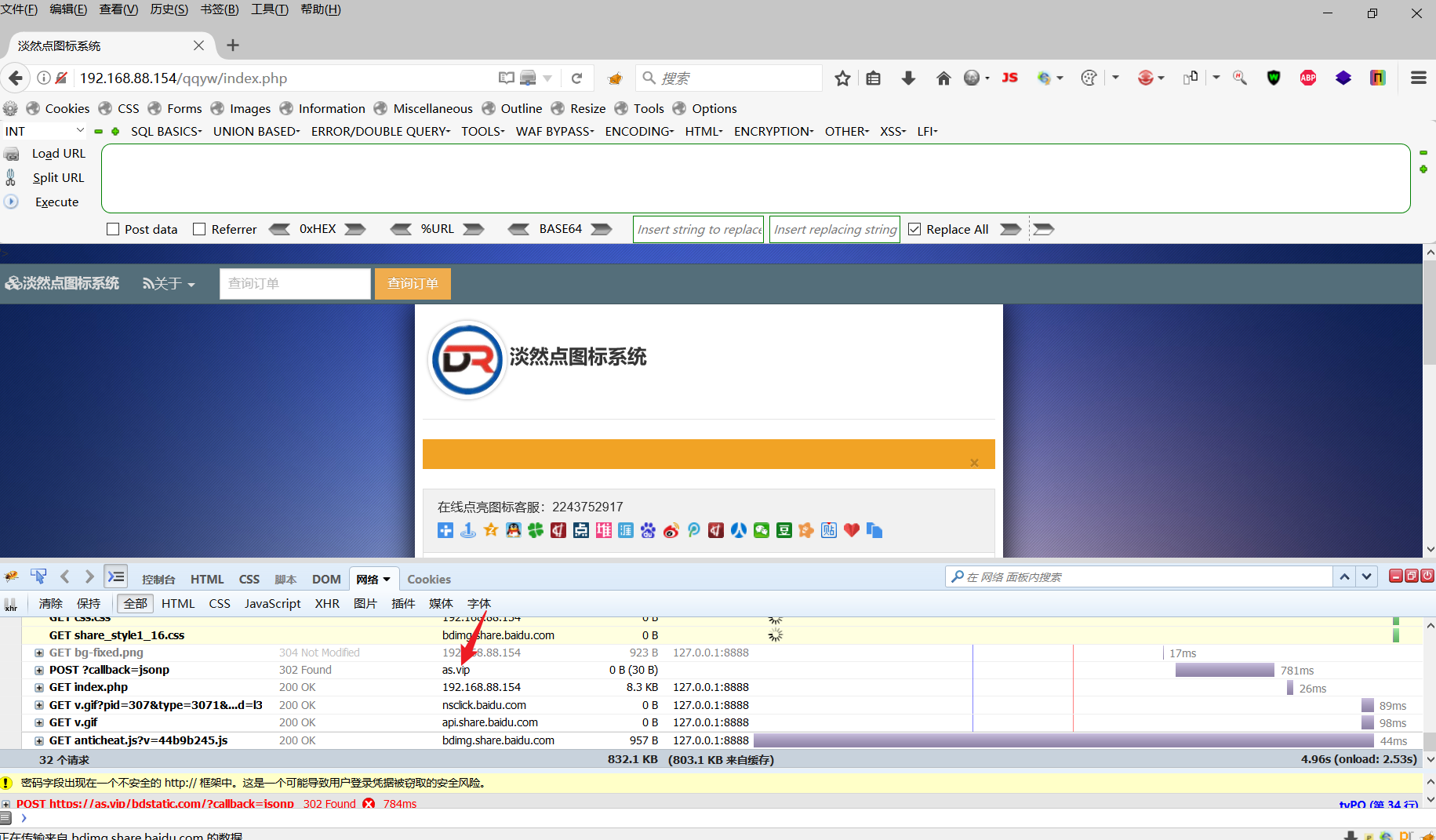Open the Web Developer Cookies menu
Viewport: 1436px width, 840px height.
pos(59,108)
